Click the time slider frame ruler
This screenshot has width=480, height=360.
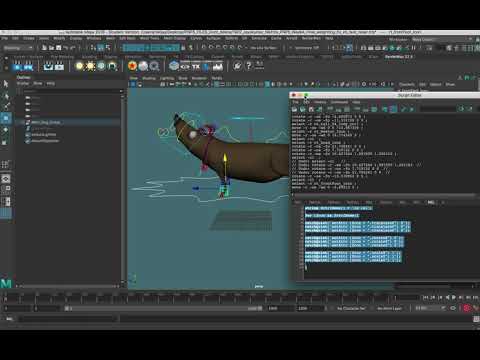point(197,298)
